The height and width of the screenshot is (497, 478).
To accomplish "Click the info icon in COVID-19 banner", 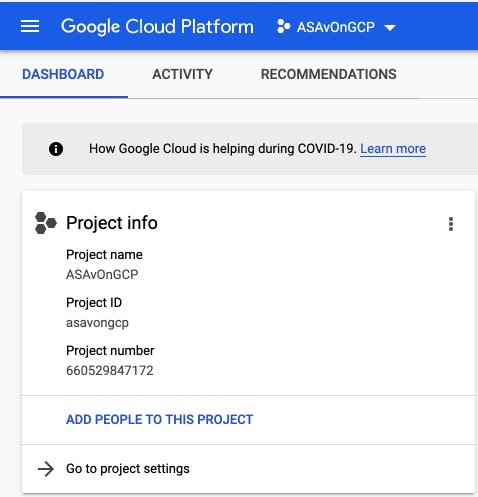I will [56, 149].
